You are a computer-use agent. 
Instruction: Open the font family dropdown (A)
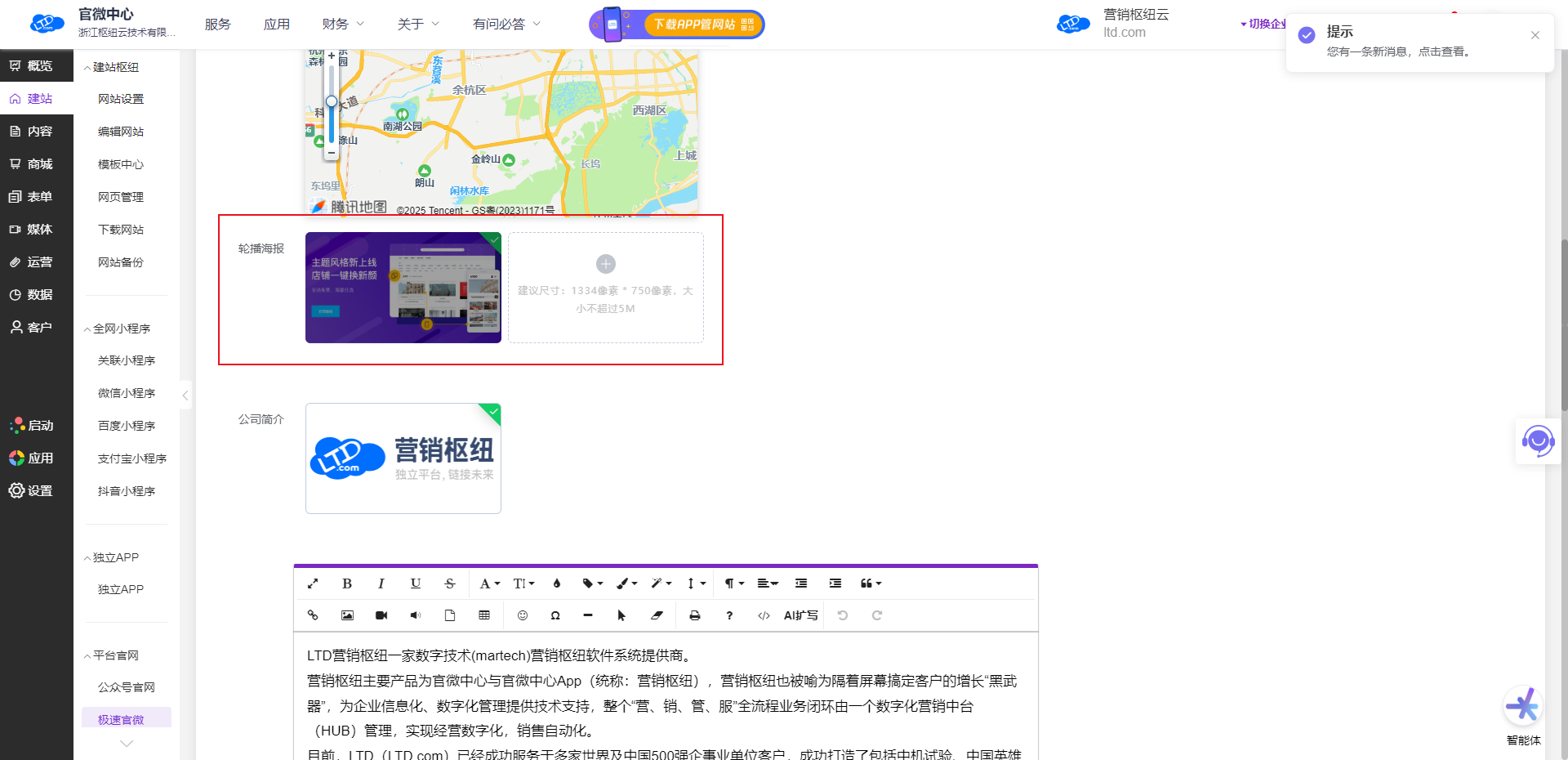[x=489, y=583]
